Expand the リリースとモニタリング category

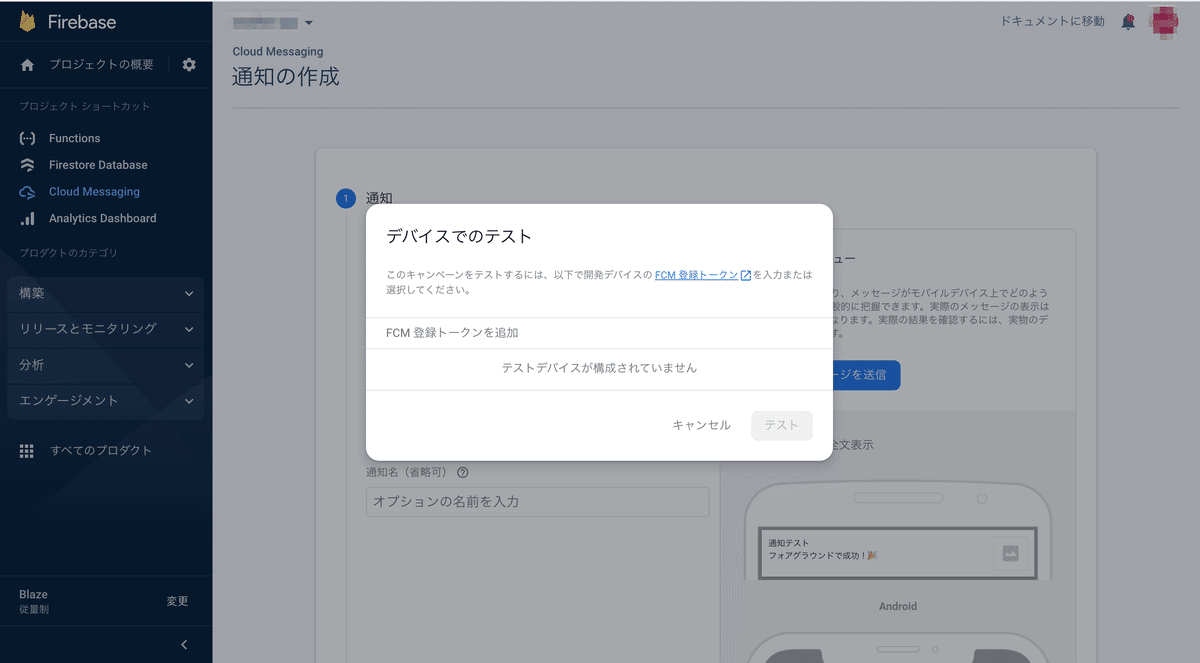(106, 329)
